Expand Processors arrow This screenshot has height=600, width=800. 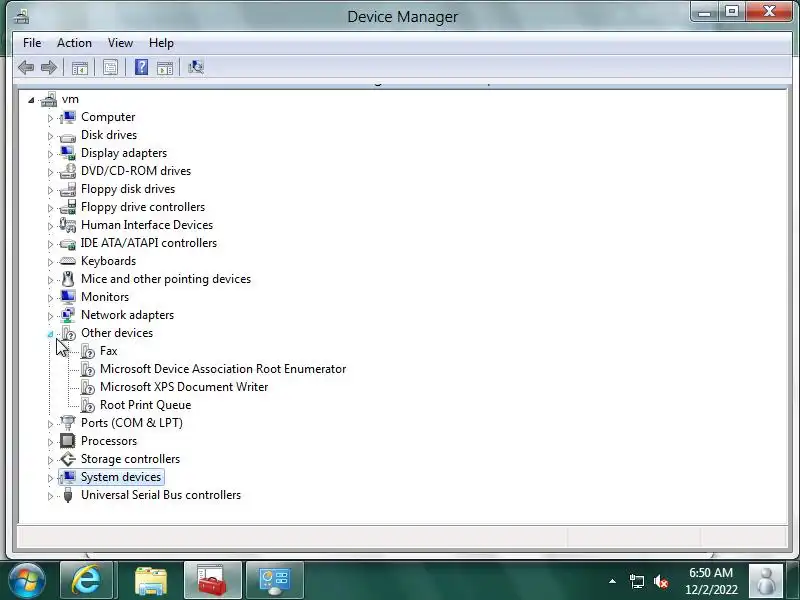[50, 442]
